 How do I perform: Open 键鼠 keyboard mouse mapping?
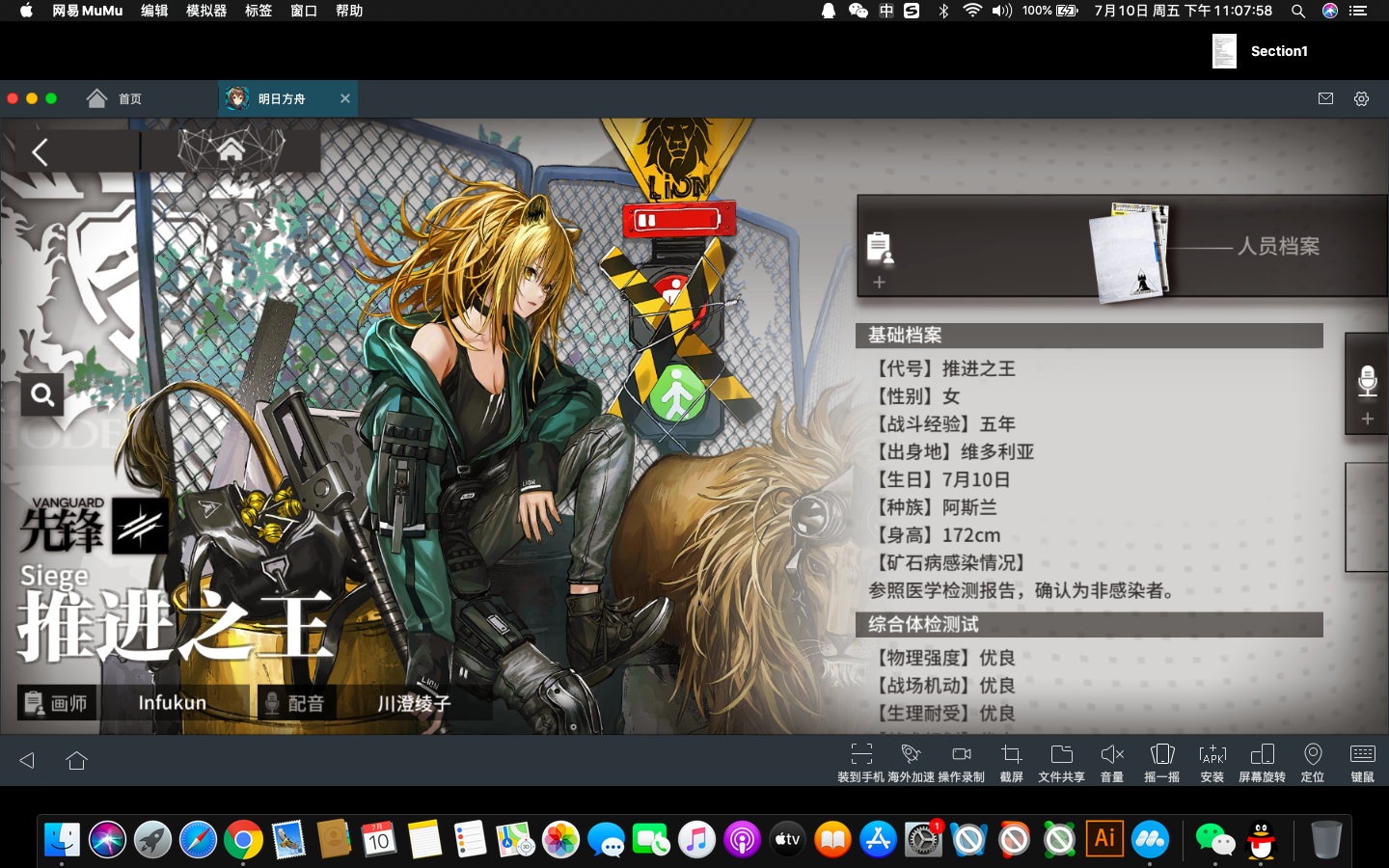(x=1362, y=762)
